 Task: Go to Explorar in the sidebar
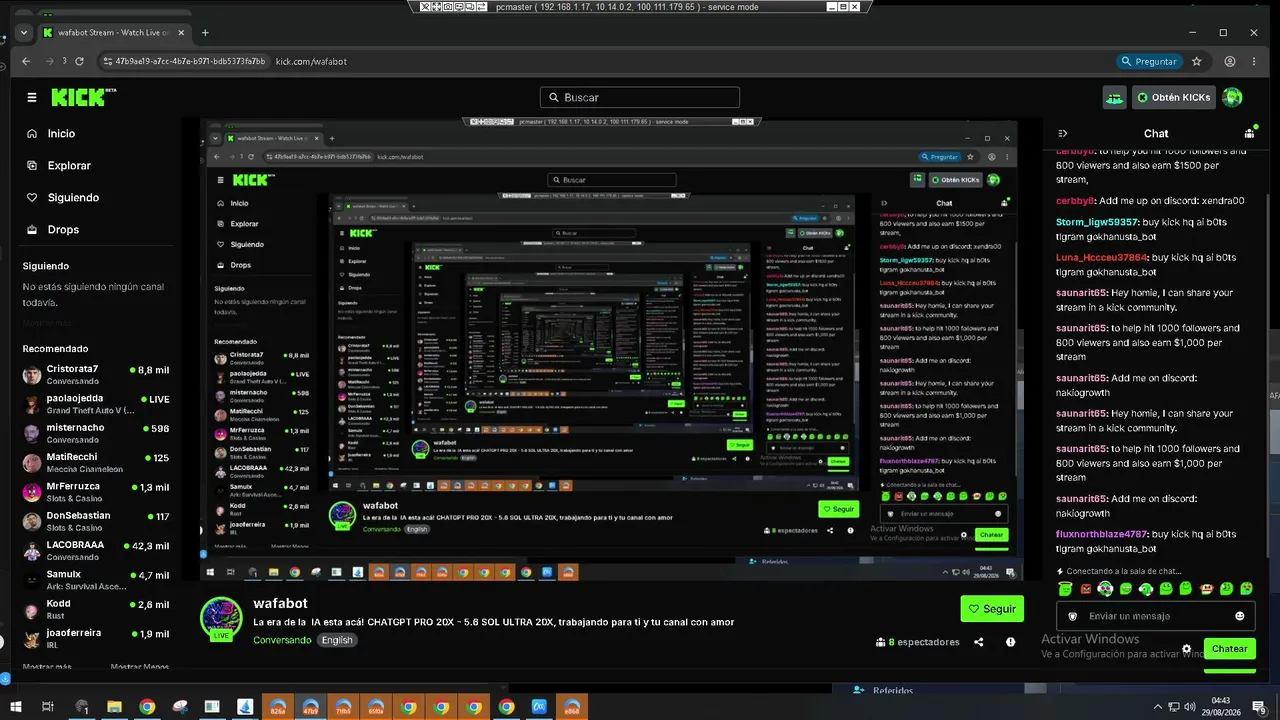coord(68,165)
